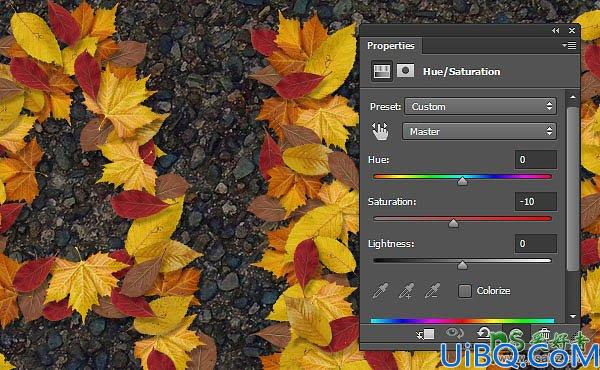The height and width of the screenshot is (370, 600).
Task: Collapse the Properties panel with double-arrow icon
Action: coord(556,31)
